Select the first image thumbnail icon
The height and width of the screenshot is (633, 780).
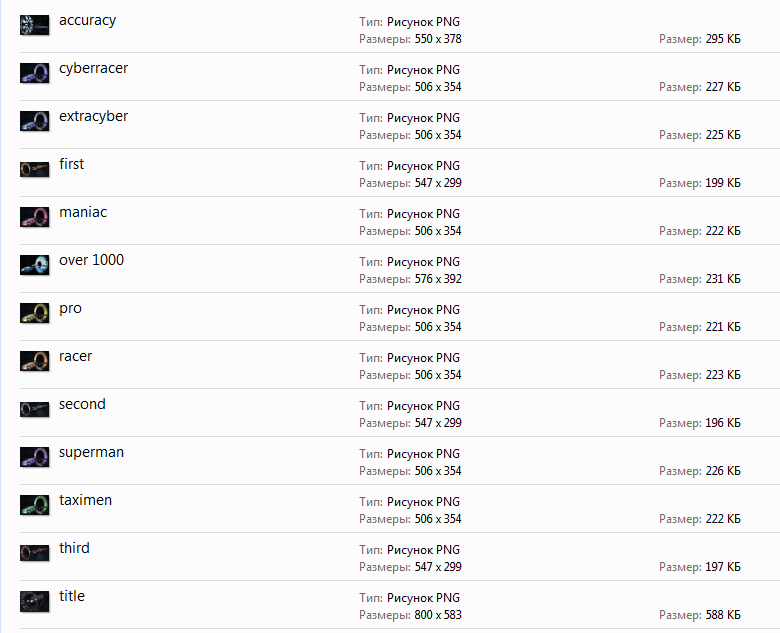click(x=35, y=169)
